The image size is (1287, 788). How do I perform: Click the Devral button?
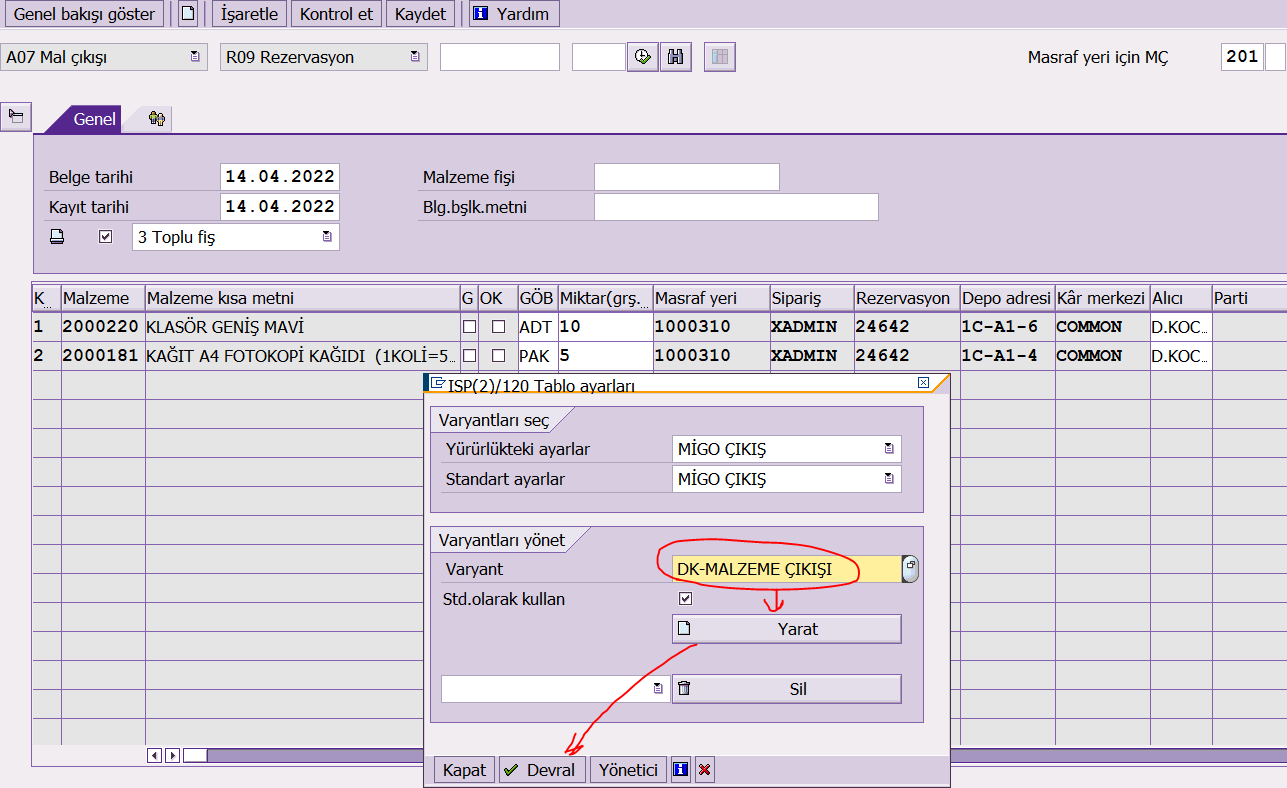point(542,769)
